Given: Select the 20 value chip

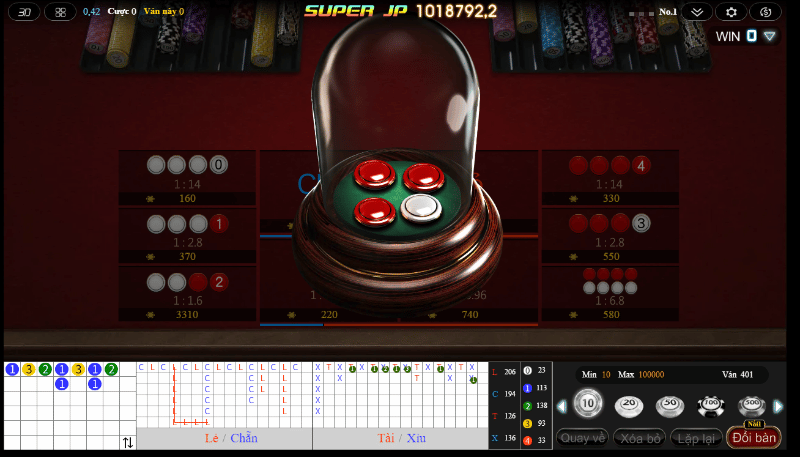Looking at the screenshot, I should pos(629,405).
